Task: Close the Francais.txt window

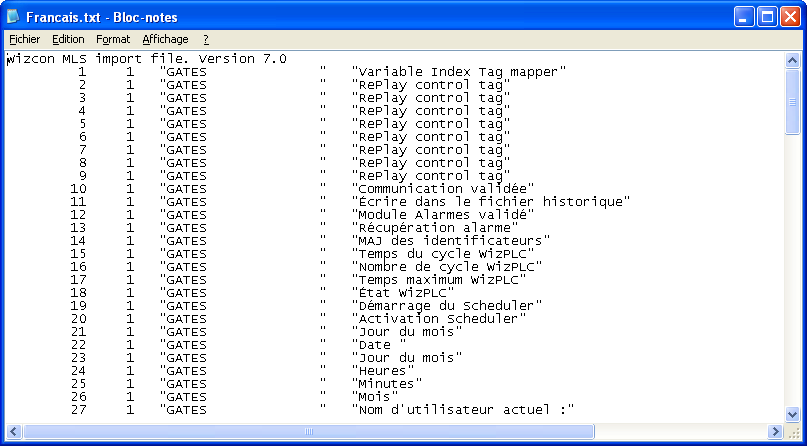Action: [790, 17]
